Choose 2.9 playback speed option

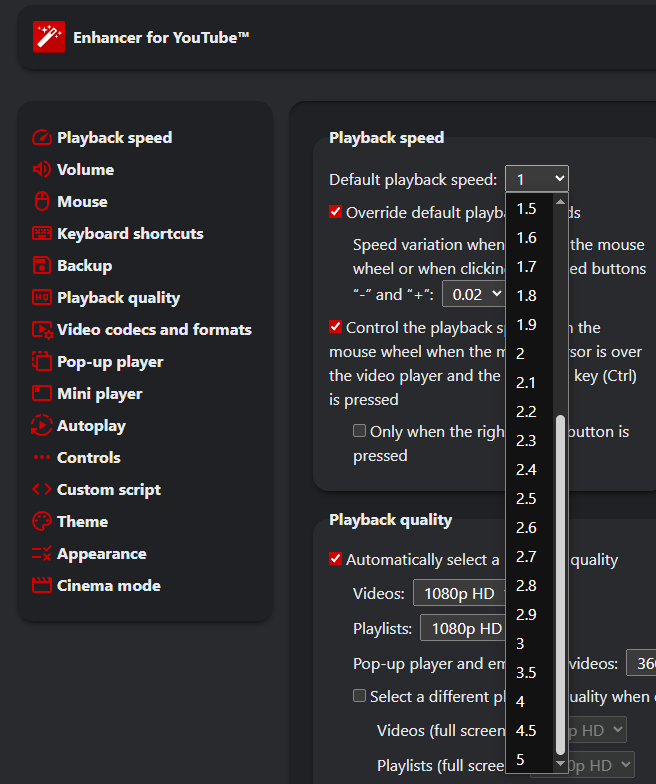[x=529, y=614]
